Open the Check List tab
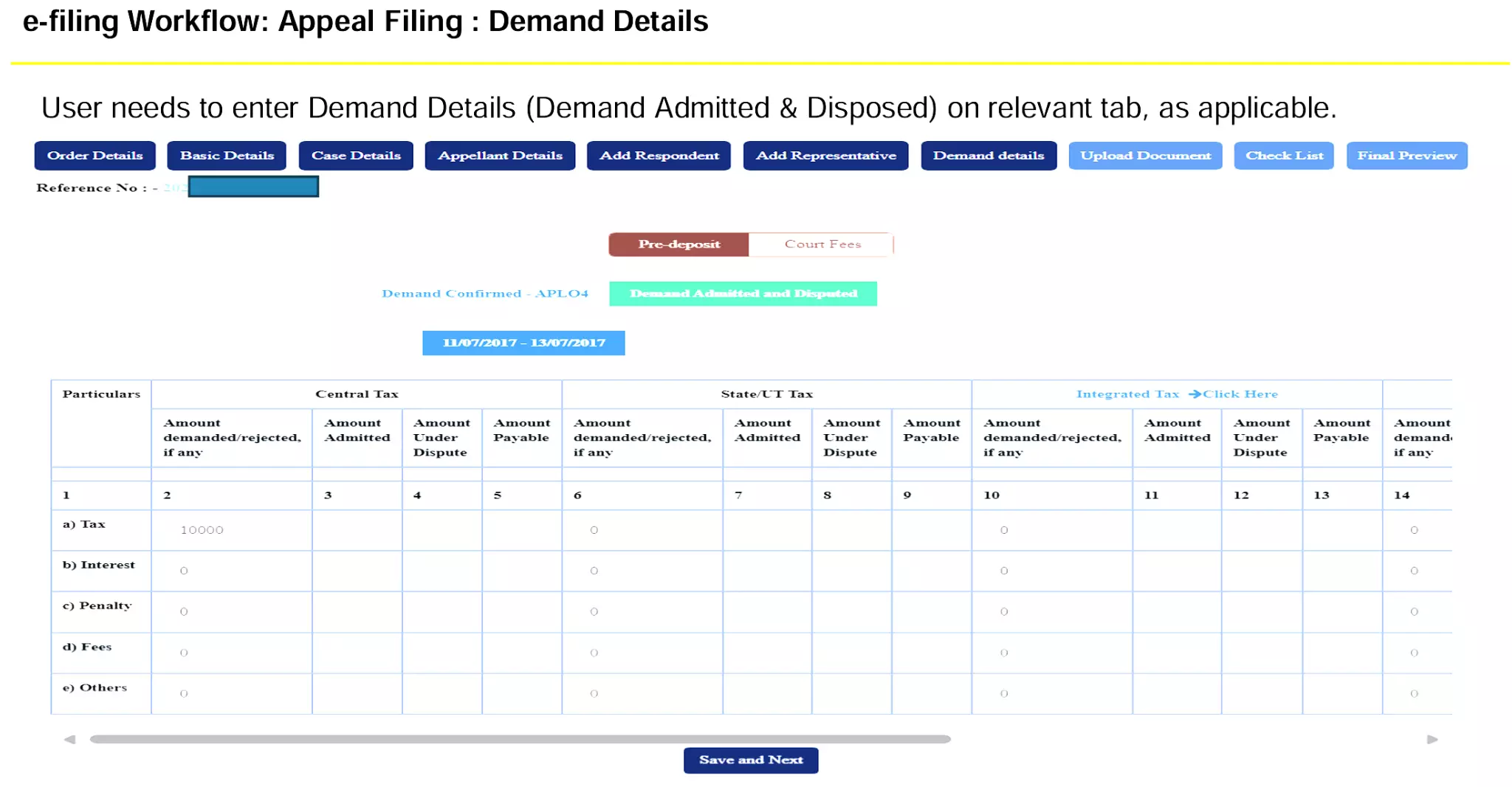Image resolution: width=1512 pixels, height=787 pixels. click(x=1284, y=156)
